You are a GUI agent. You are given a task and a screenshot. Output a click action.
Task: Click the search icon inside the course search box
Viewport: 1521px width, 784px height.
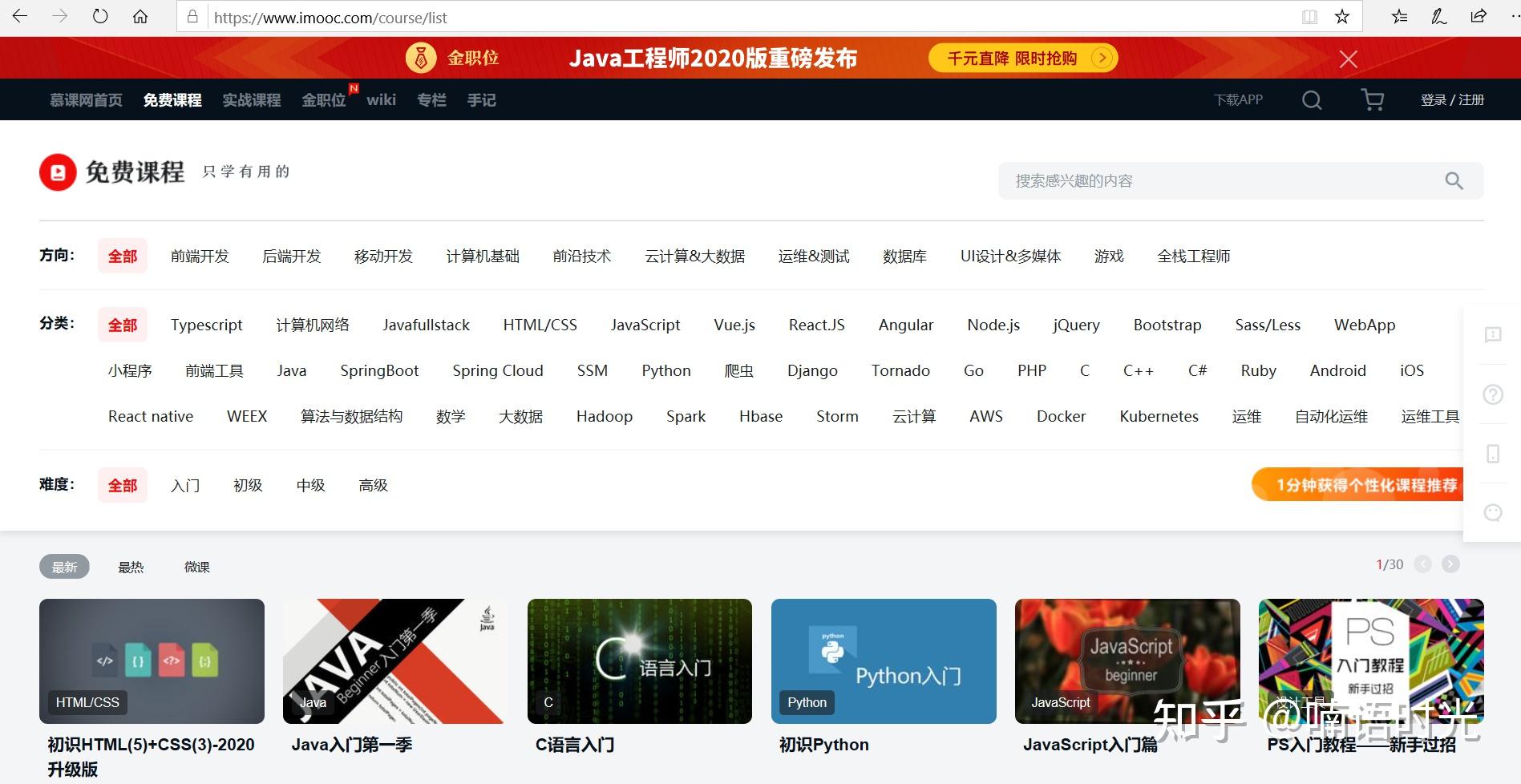tap(1453, 180)
